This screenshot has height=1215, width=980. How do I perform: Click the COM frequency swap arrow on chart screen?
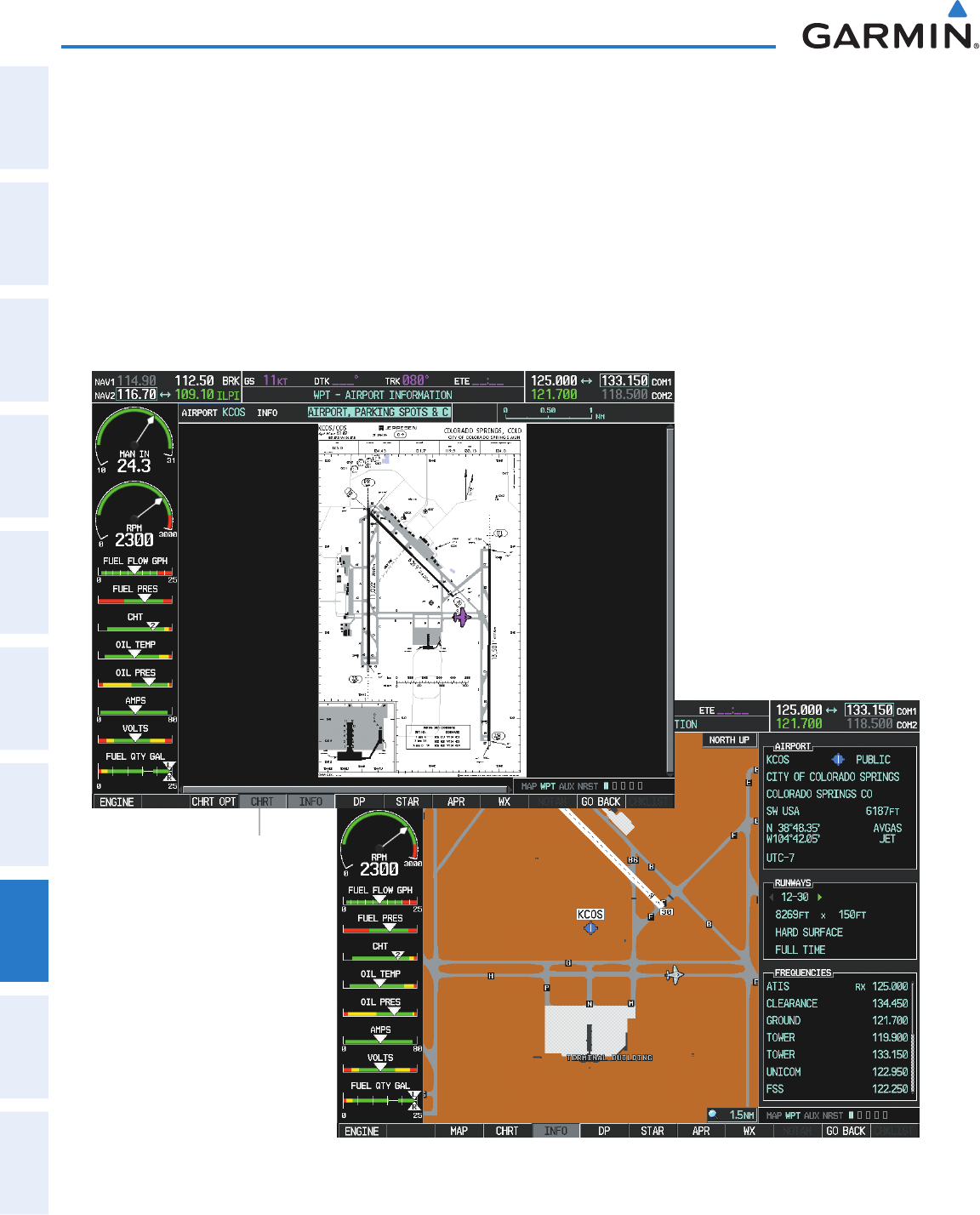[x=587, y=381]
